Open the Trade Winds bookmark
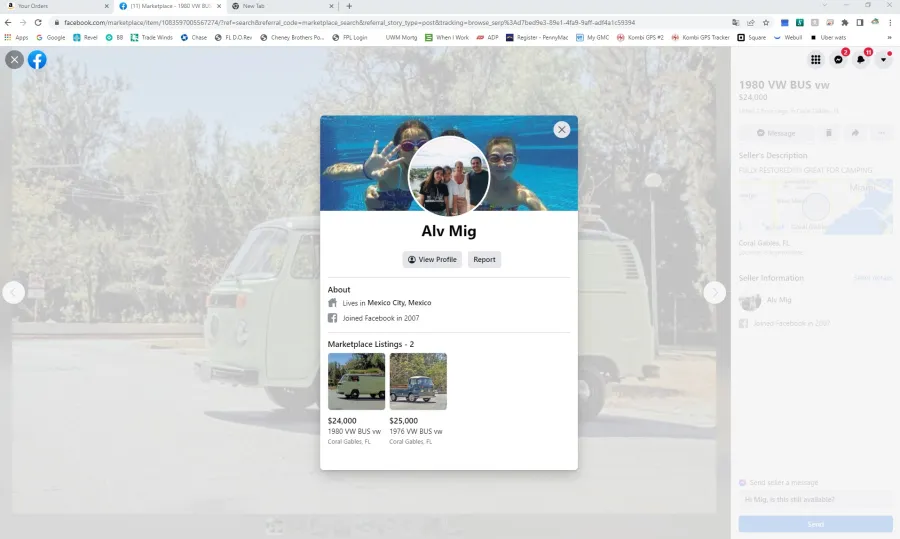This screenshot has width=900, height=539. point(152,37)
